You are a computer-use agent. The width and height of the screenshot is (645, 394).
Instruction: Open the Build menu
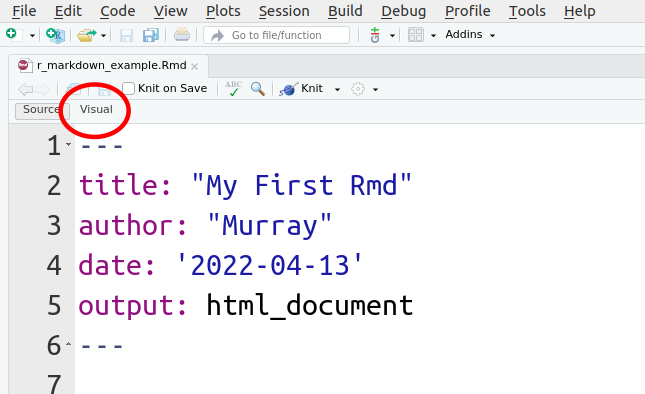(x=345, y=11)
